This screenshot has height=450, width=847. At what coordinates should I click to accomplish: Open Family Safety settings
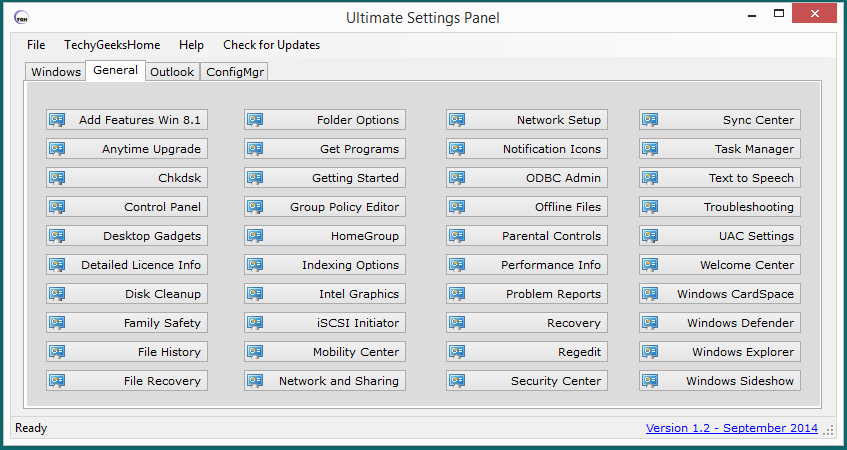127,323
